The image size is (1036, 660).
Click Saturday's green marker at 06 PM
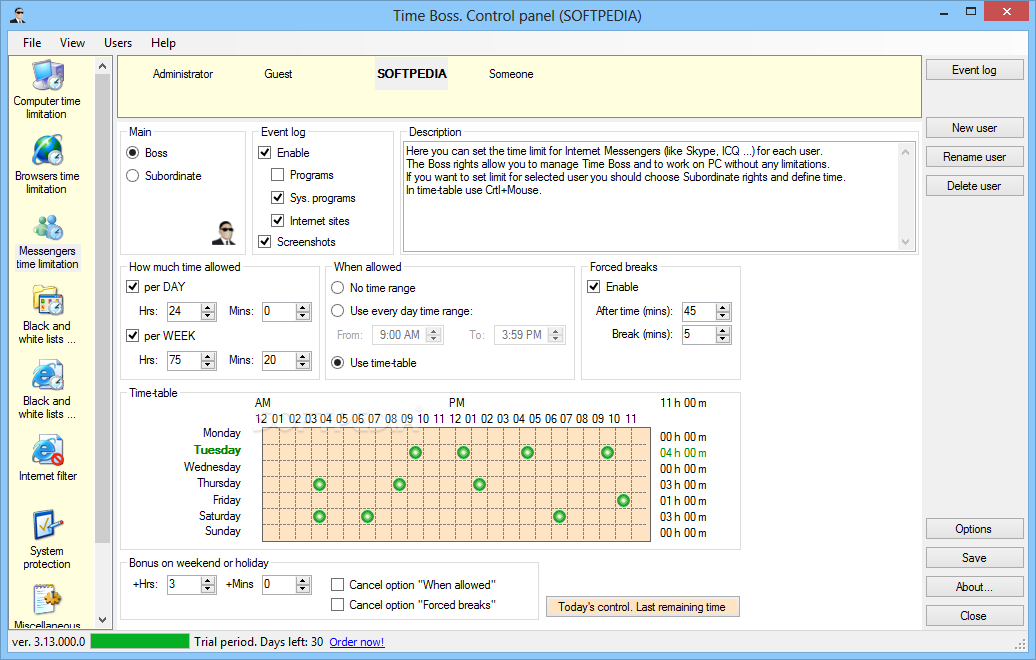pyautogui.click(x=559, y=516)
